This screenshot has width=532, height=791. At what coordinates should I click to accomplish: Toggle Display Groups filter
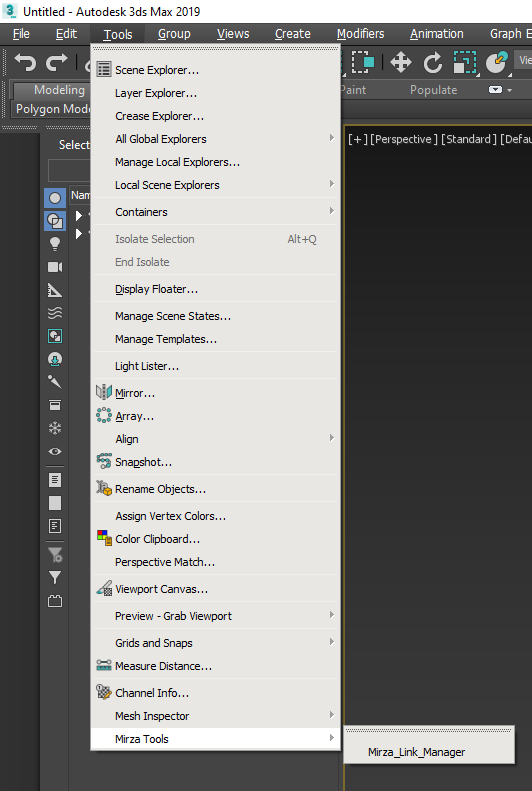pyautogui.click(x=55, y=336)
